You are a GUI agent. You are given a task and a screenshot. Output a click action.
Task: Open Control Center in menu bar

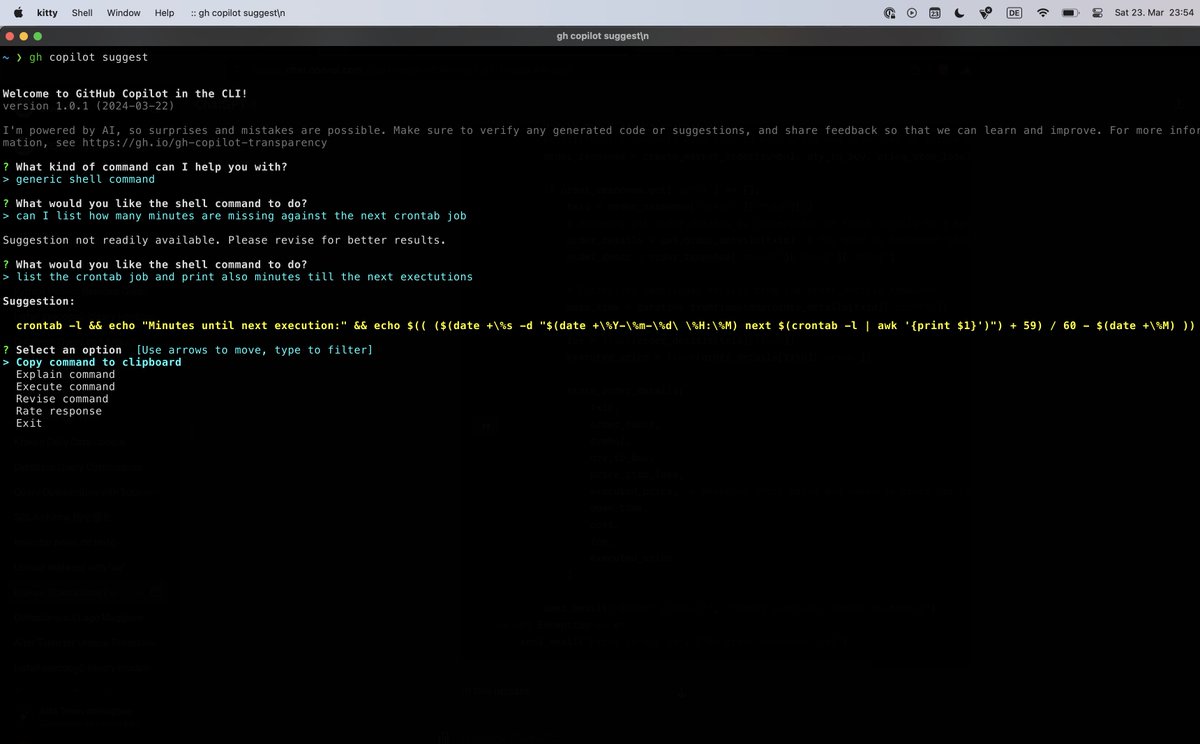tap(1097, 13)
